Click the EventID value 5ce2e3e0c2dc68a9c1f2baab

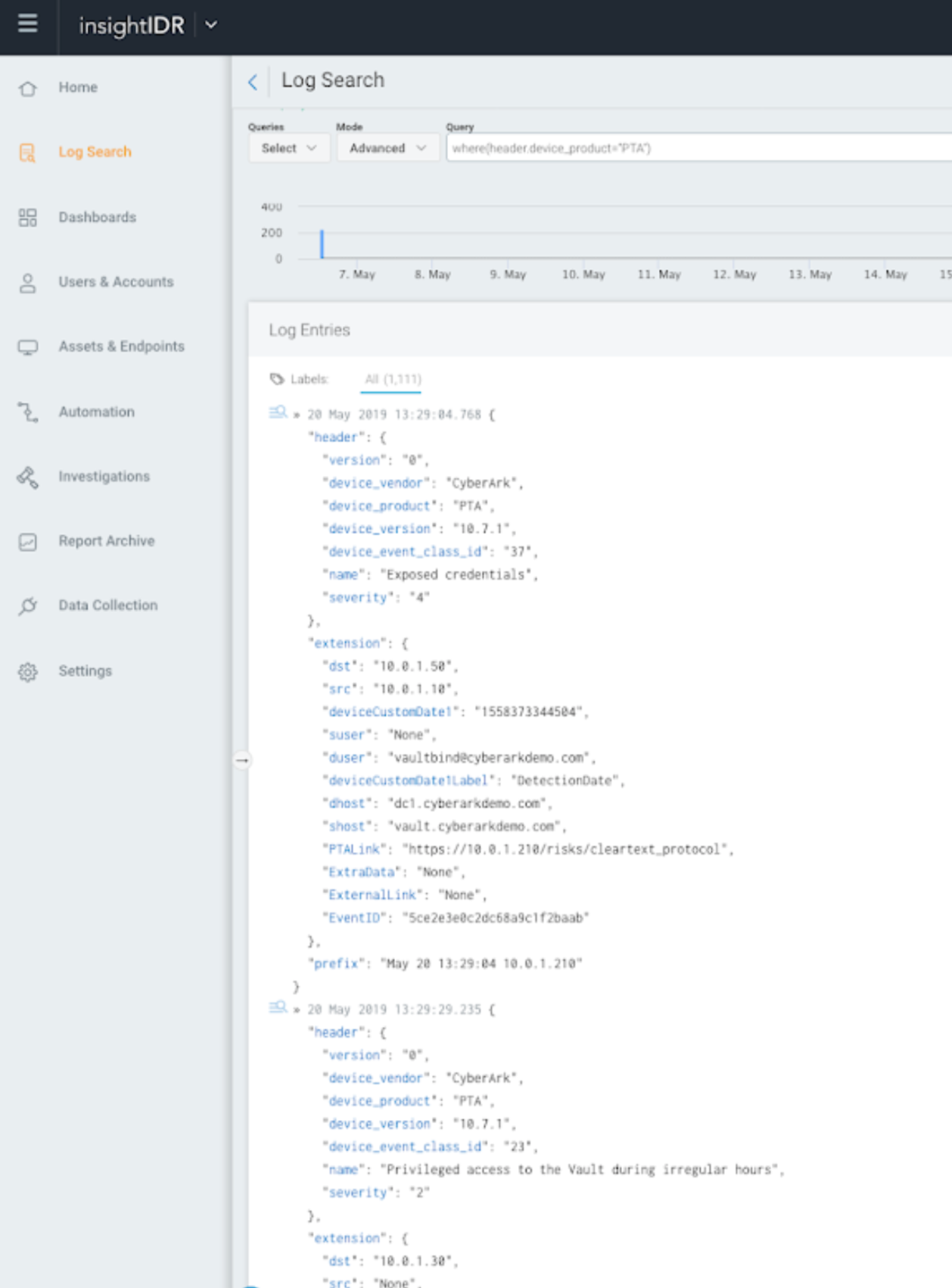click(496, 918)
